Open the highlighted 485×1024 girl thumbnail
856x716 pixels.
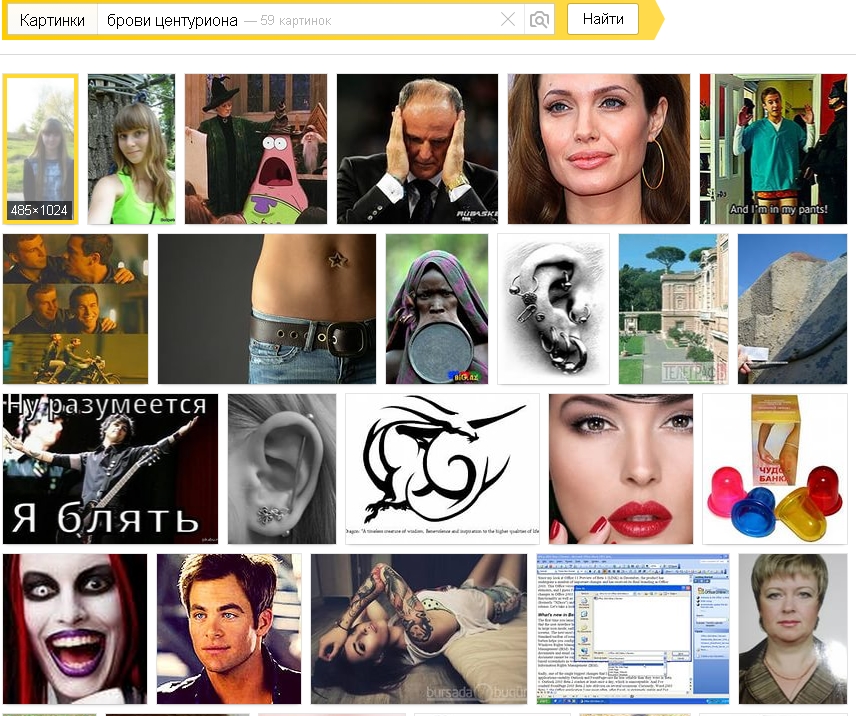[x=40, y=149]
